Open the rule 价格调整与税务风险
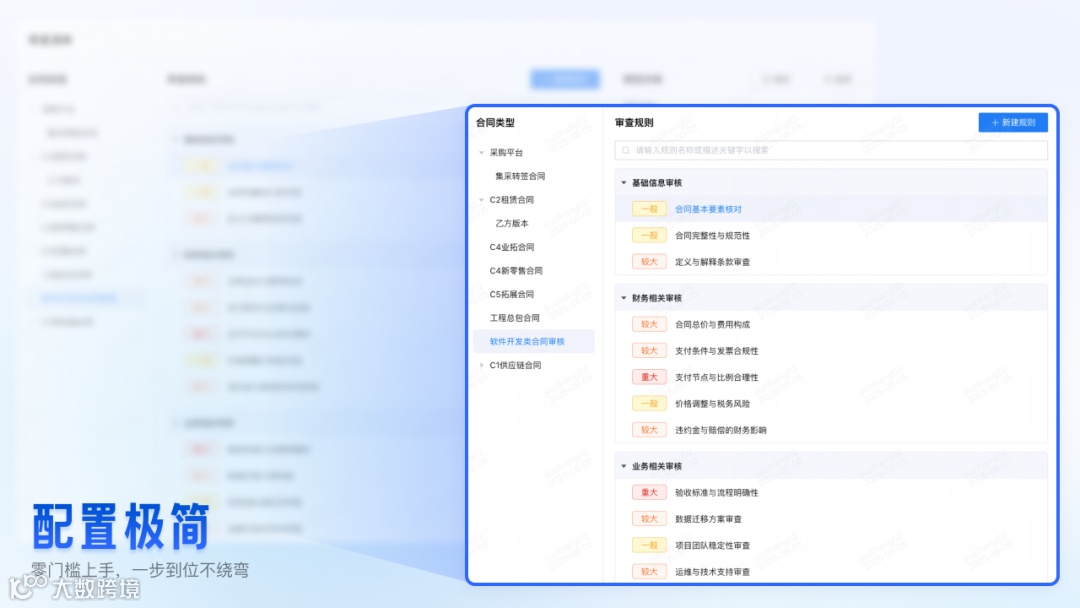1080x608 pixels. (x=712, y=403)
